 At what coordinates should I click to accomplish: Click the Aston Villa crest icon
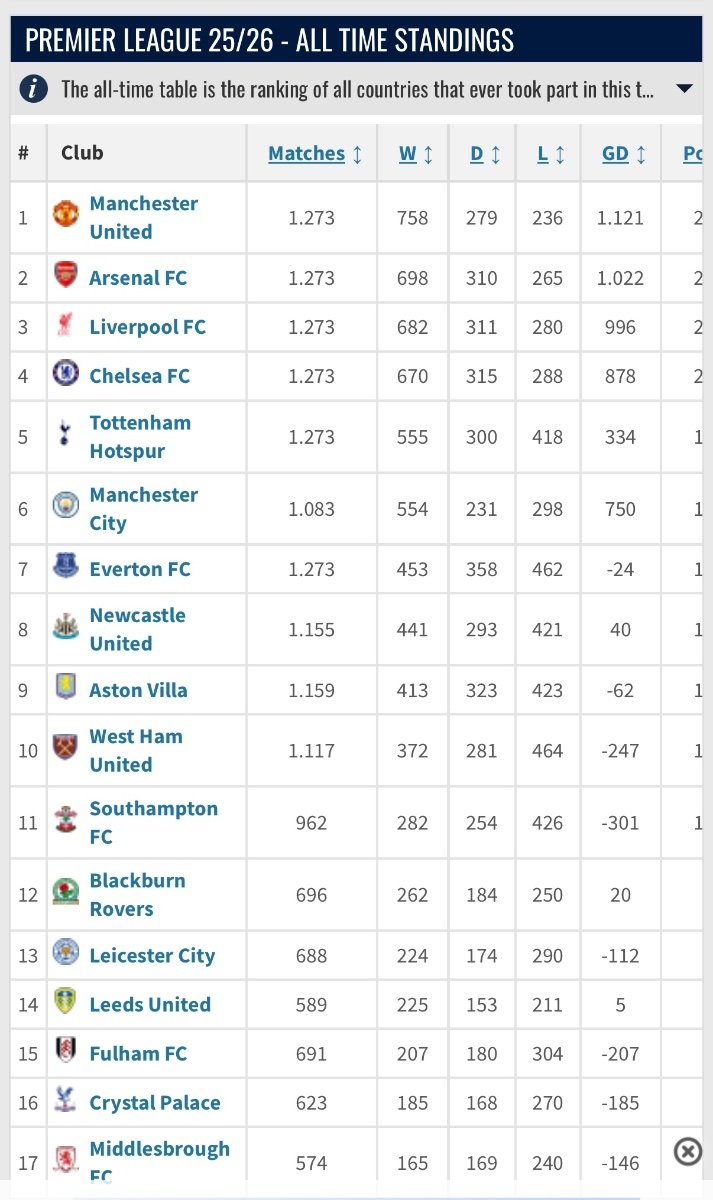tap(65, 689)
